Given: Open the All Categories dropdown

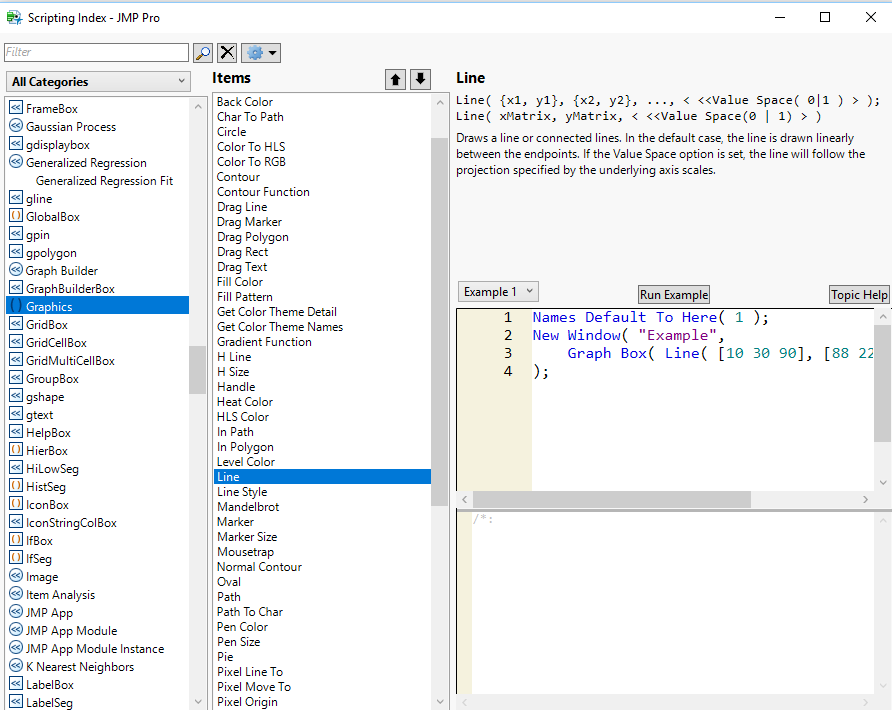Looking at the screenshot, I should 98,82.
